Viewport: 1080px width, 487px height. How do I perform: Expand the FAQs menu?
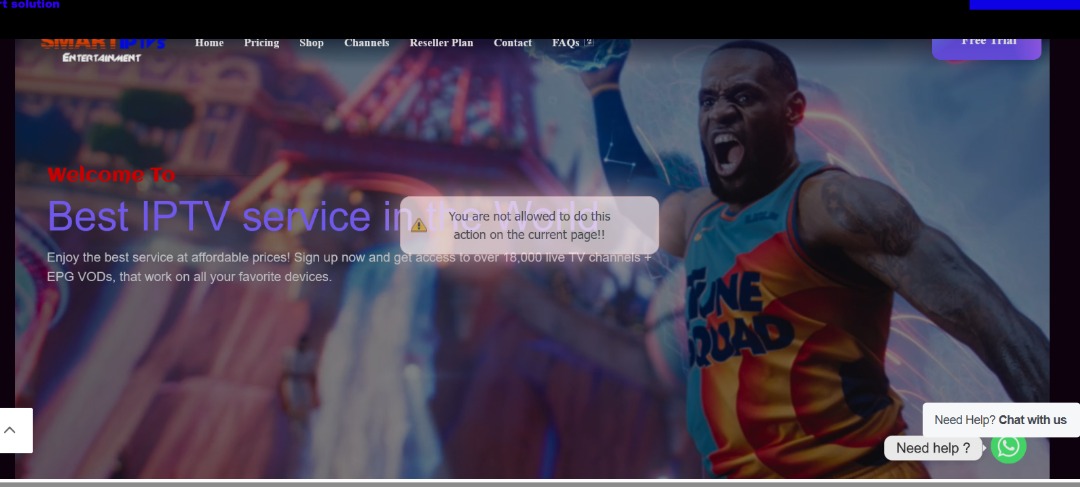[565, 43]
